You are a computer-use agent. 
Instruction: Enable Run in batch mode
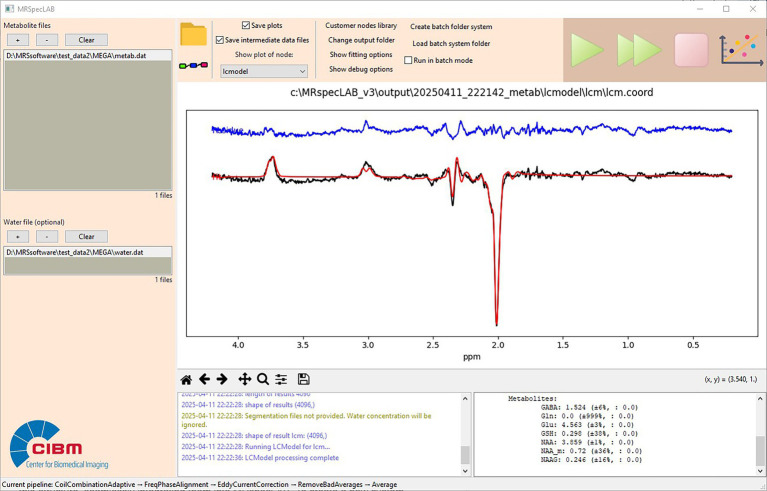(408, 60)
